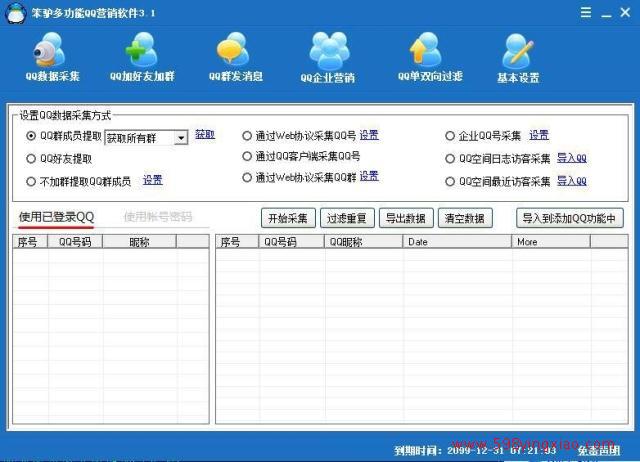Screen dimensions: 640x462
Task: Open the QQ群发消息 chat icon
Action: 234,50
